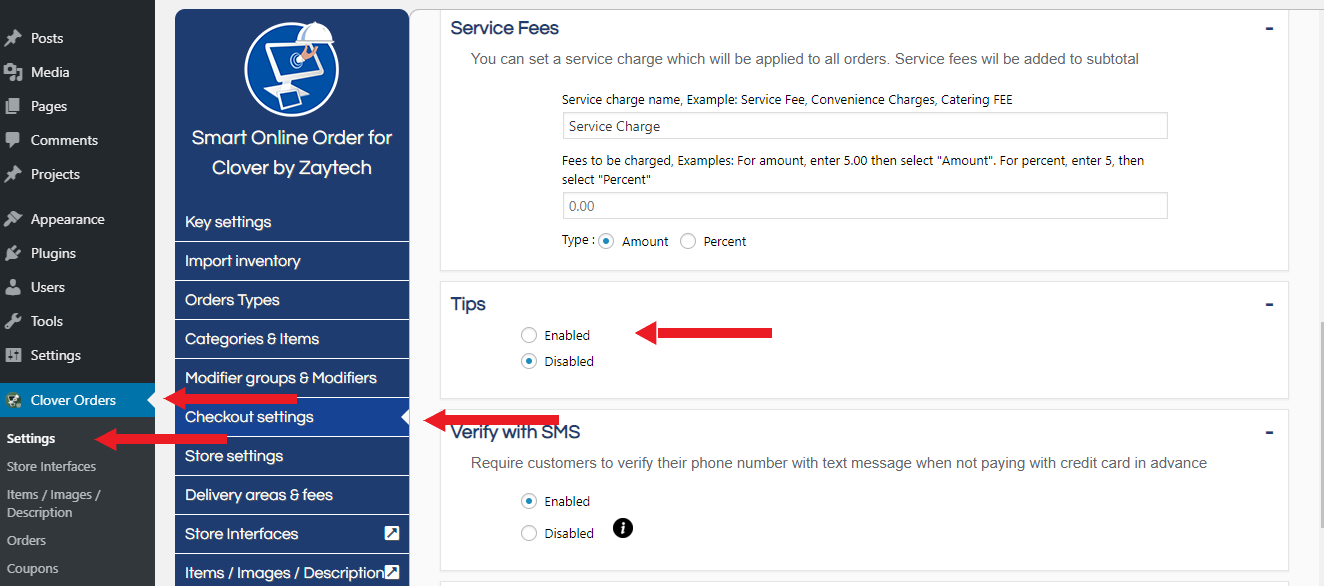
Task: Open Items / Images / Description plugin tab
Action: (292, 571)
